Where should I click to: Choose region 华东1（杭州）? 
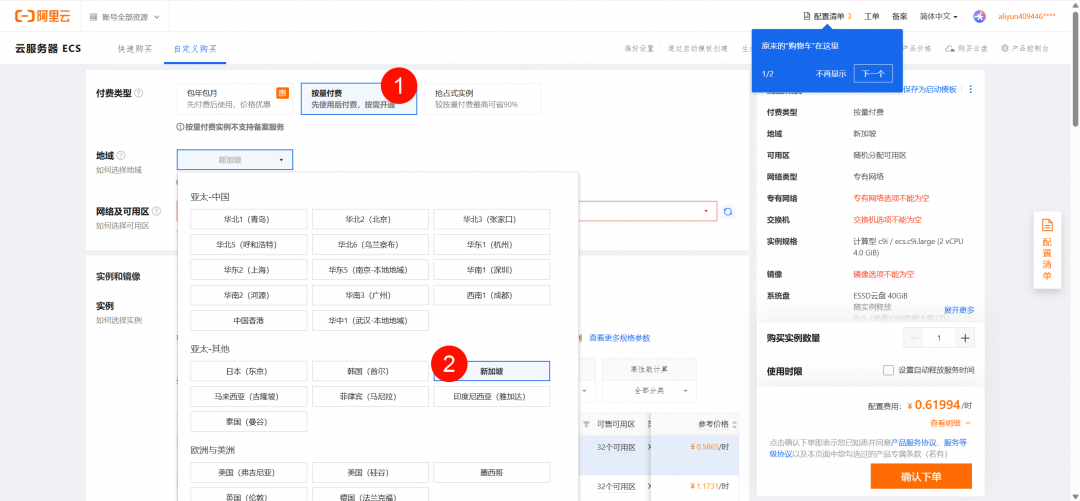[x=492, y=245]
